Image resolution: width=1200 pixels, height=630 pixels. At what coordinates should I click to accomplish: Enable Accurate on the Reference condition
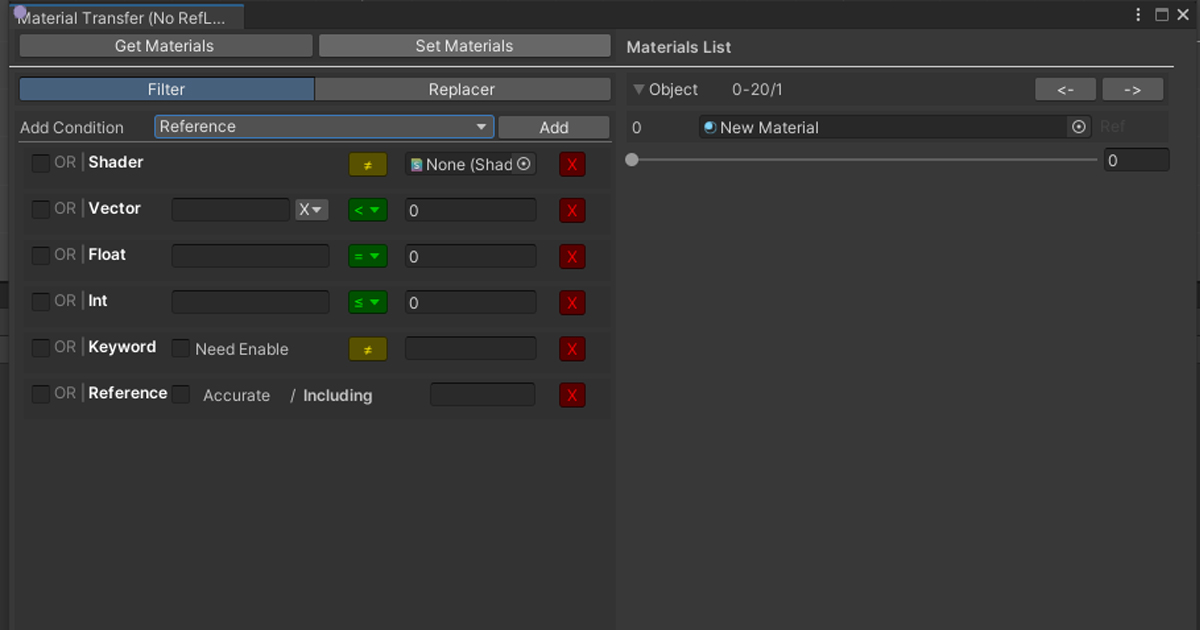point(181,395)
